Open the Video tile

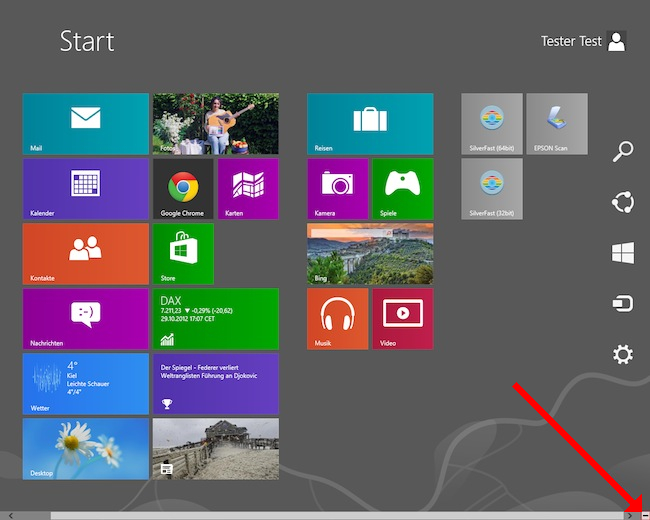click(402, 319)
